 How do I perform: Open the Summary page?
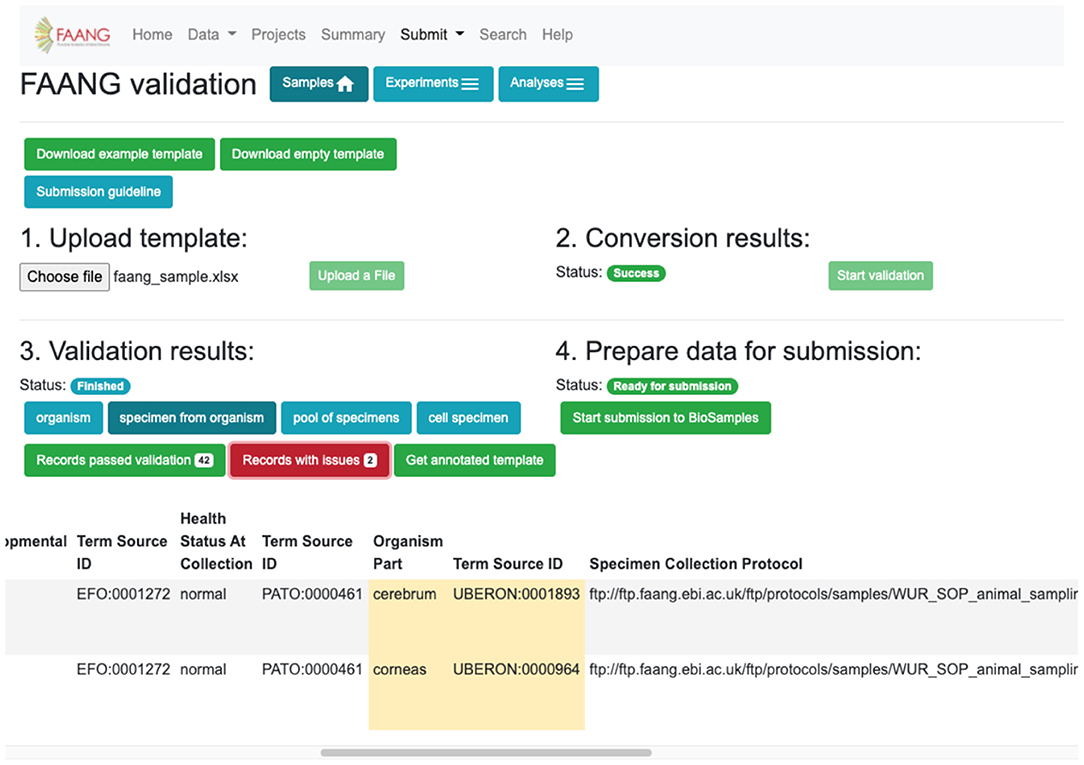pyautogui.click(x=353, y=35)
